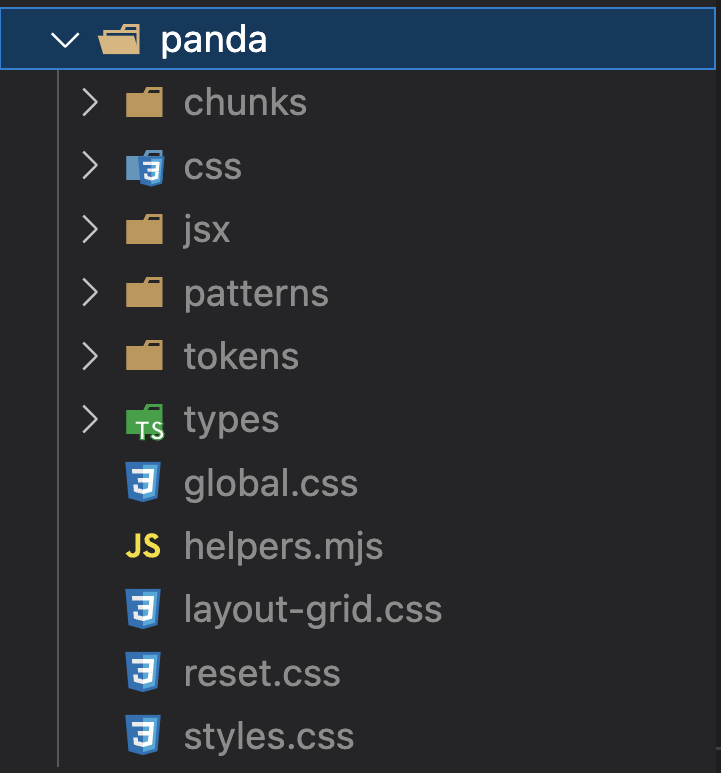Collapse the panda folder chevron
Viewport: 721px width, 773px height.
(66, 40)
